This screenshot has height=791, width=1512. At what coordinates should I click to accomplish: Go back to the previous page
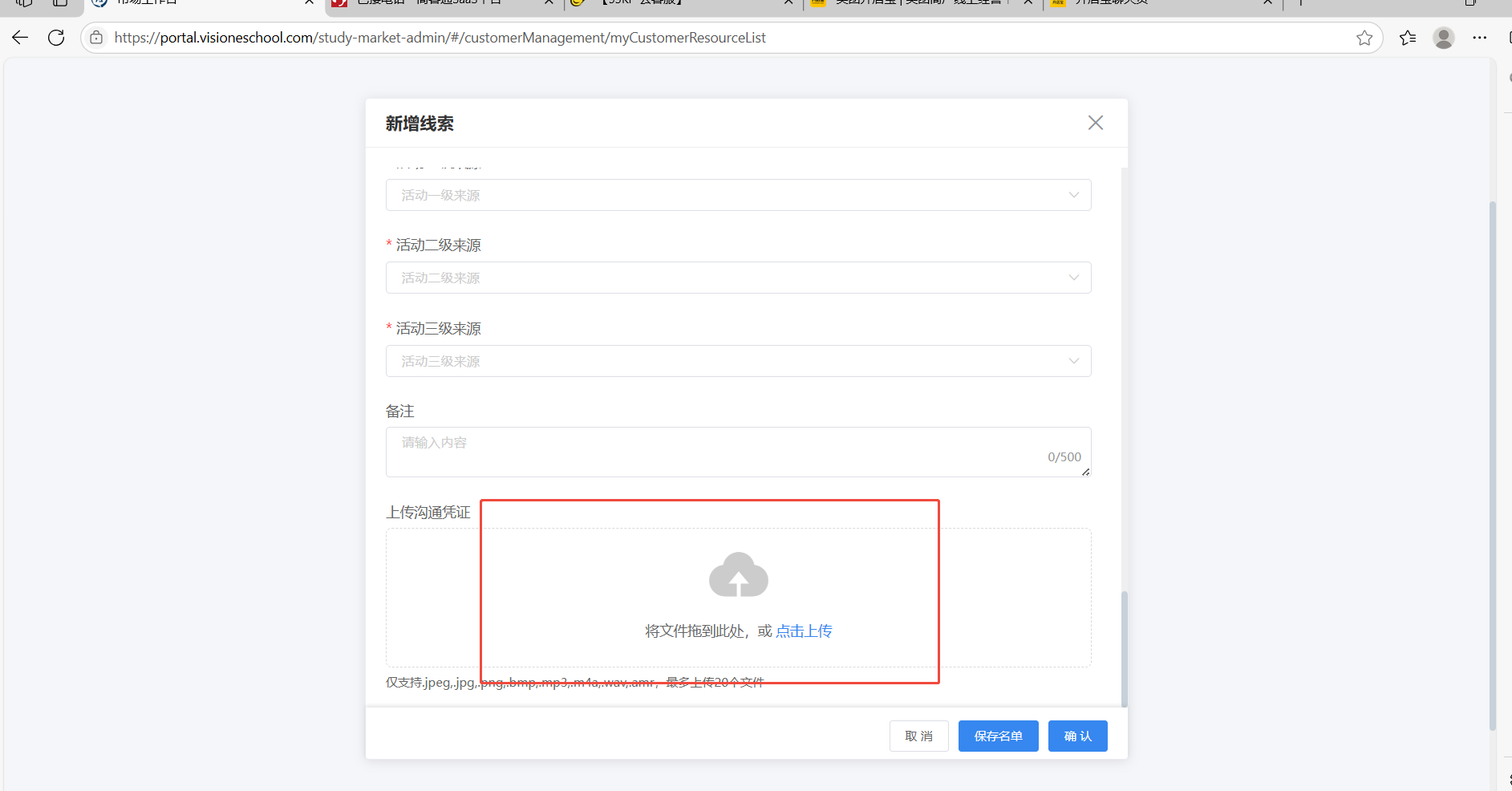(20, 38)
